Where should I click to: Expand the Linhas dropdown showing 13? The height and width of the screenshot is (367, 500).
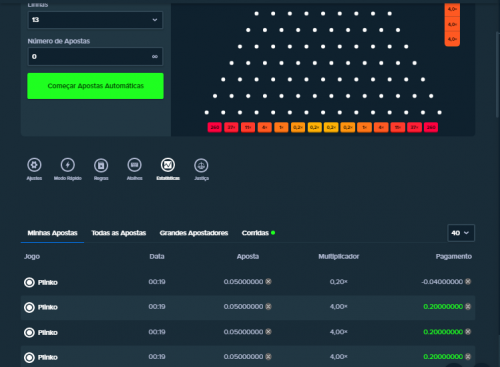coord(95,20)
